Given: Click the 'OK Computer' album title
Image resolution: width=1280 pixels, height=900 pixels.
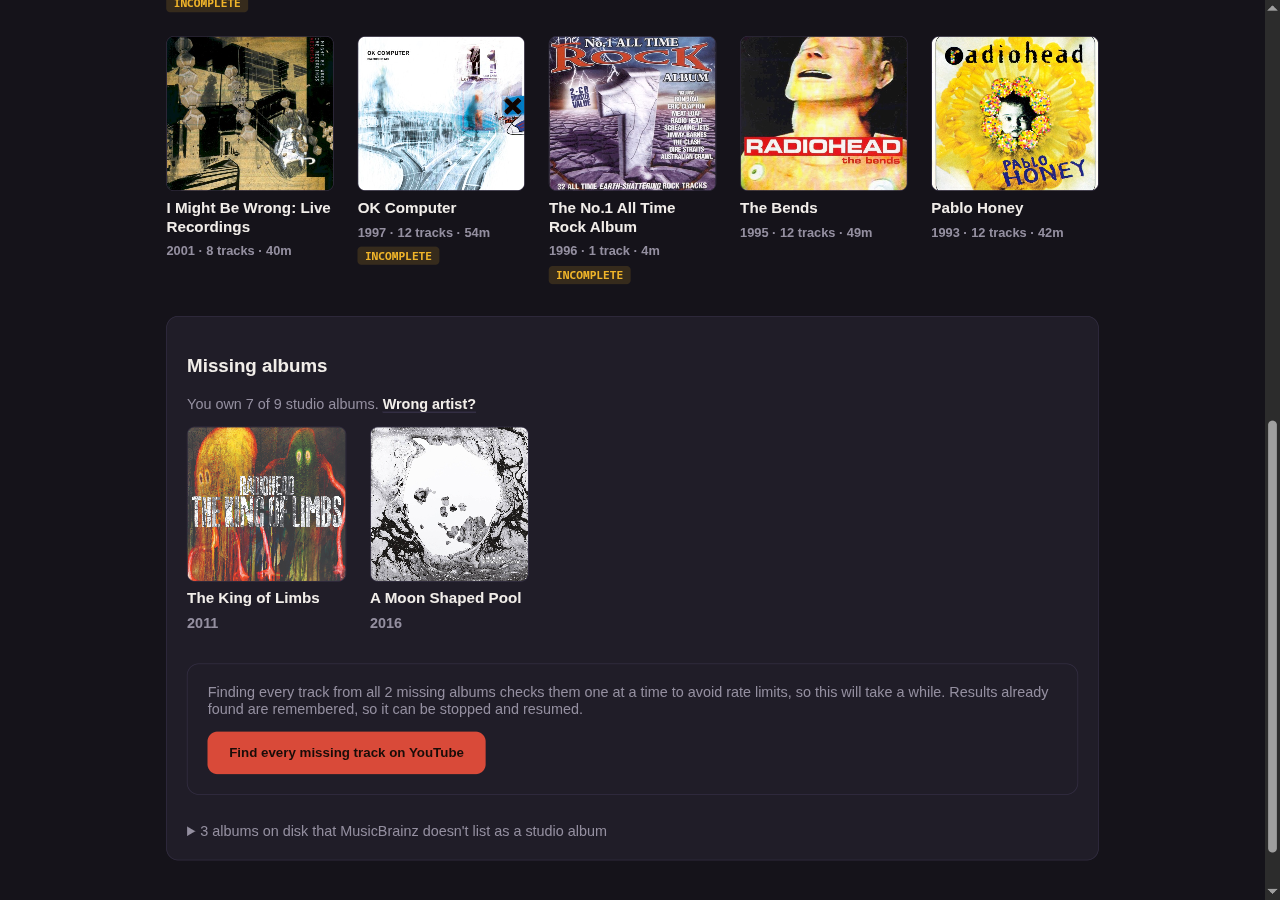Looking at the screenshot, I should click(x=407, y=208).
